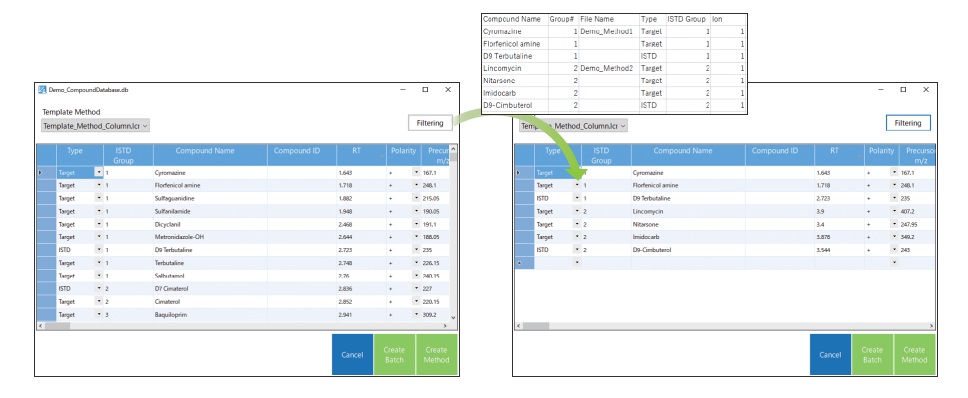Click precursor value 407.2 in right window
The height and width of the screenshot is (398, 968).
point(908,211)
